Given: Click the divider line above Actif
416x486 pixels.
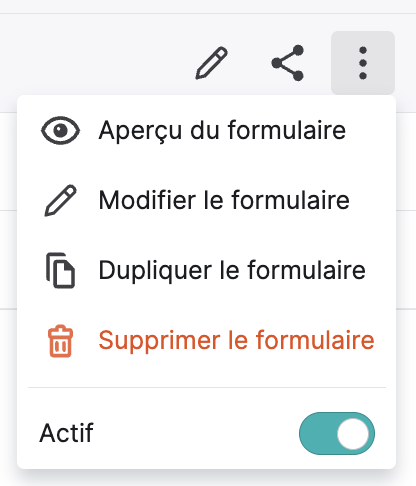Looking at the screenshot, I should [207, 388].
